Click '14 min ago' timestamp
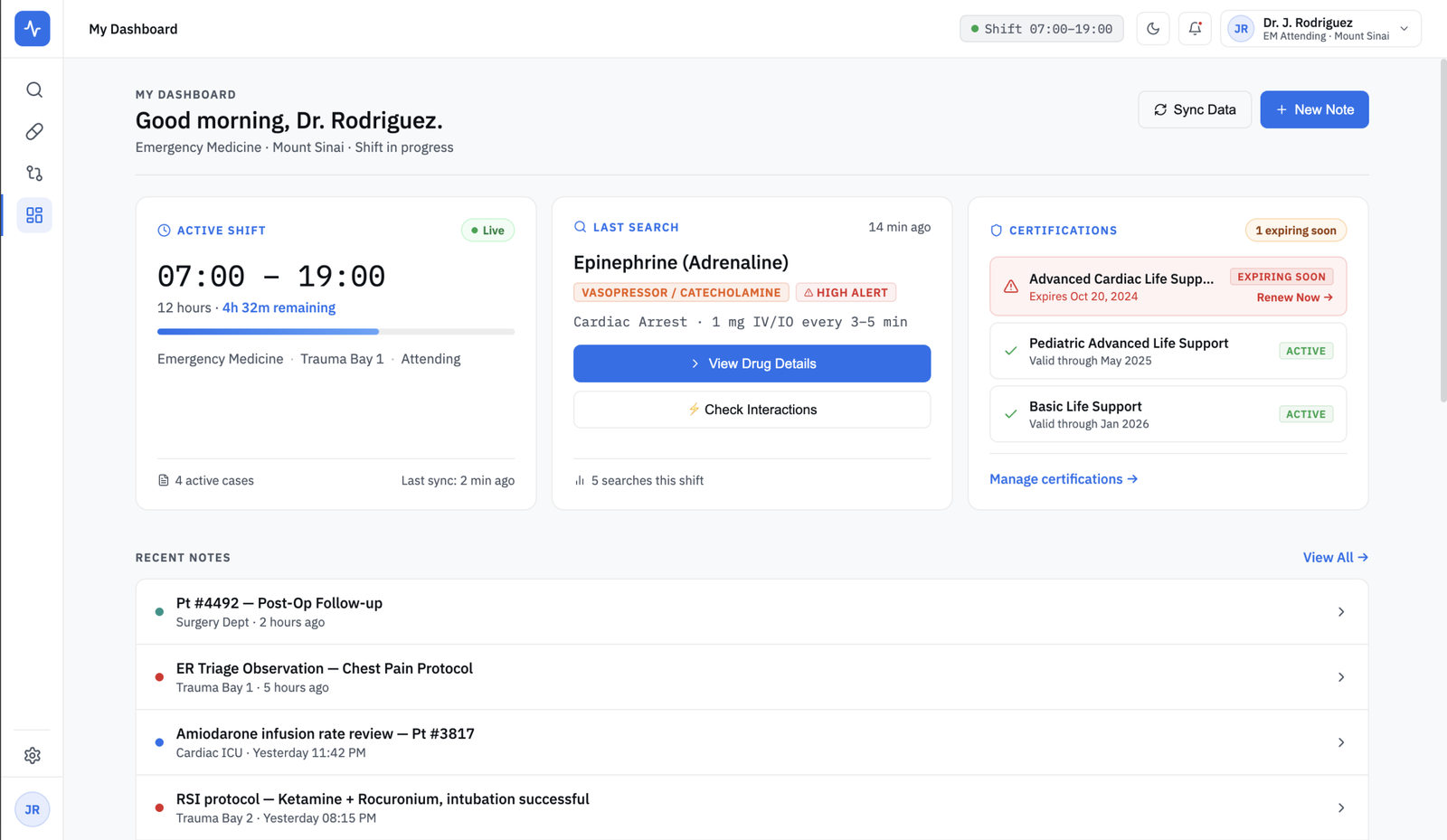The height and width of the screenshot is (840, 1447). coord(899,227)
